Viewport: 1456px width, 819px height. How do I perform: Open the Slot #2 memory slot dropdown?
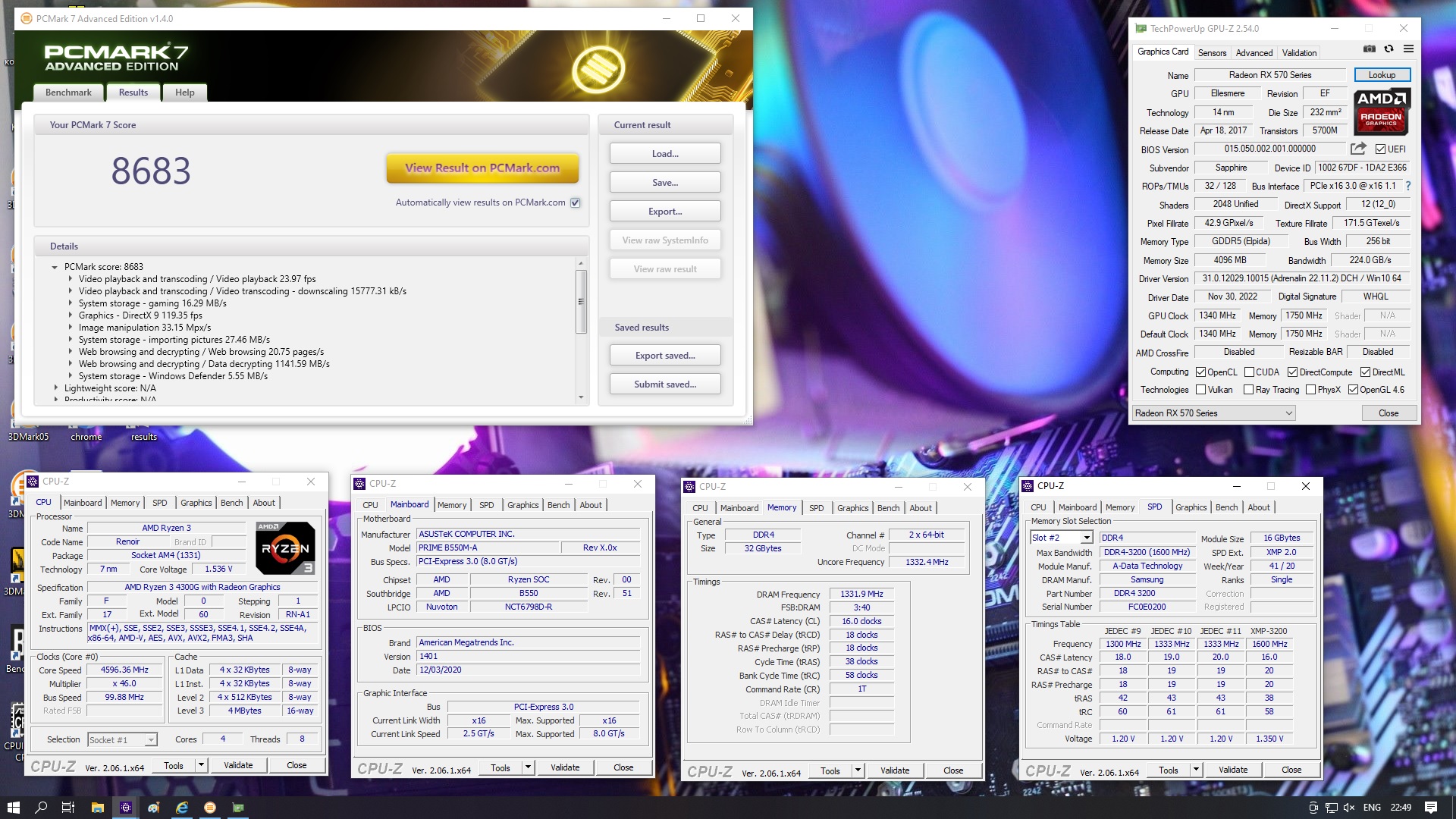1061,538
